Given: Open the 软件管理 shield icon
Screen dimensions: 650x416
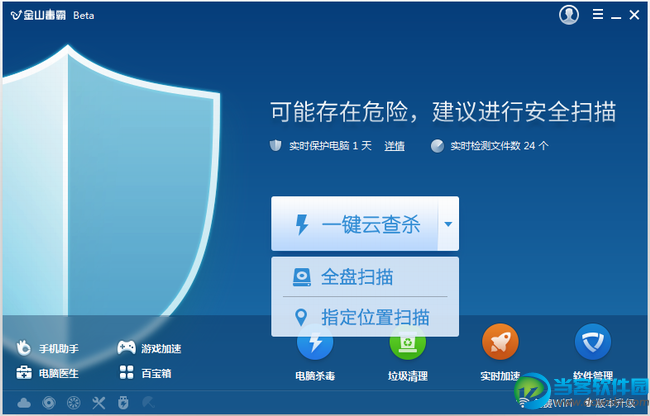Looking at the screenshot, I should tap(593, 342).
